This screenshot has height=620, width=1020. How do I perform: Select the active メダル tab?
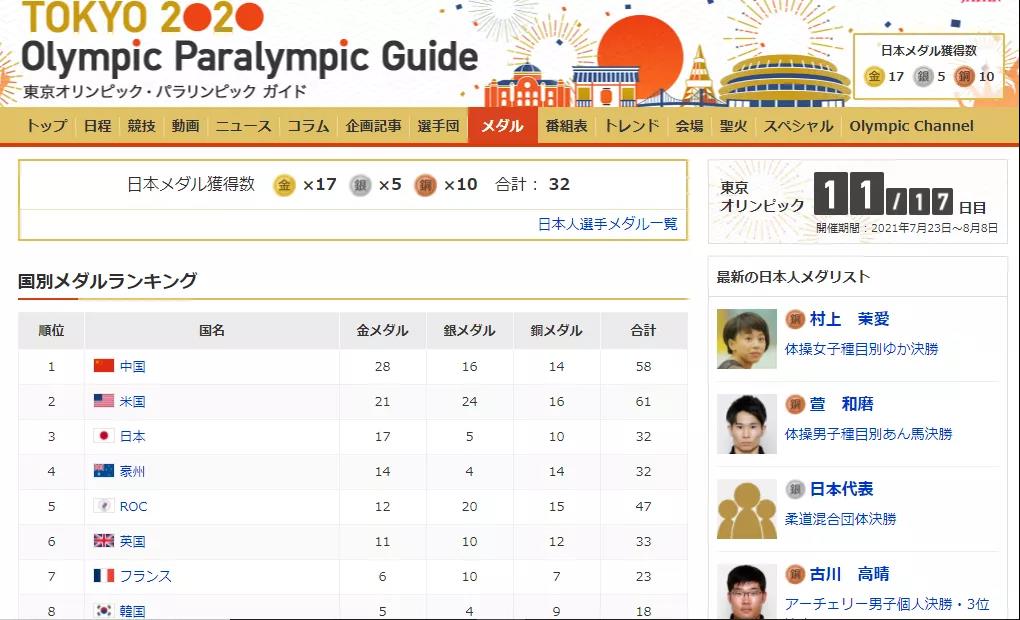tap(502, 126)
